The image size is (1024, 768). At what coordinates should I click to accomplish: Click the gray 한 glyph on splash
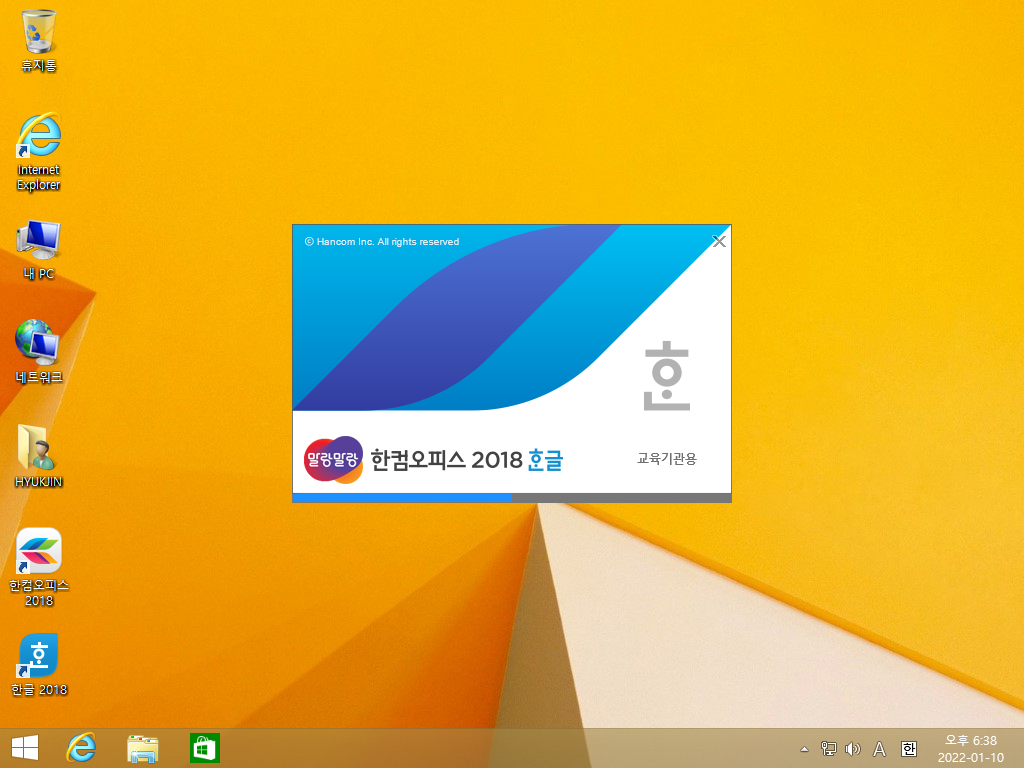click(x=667, y=376)
